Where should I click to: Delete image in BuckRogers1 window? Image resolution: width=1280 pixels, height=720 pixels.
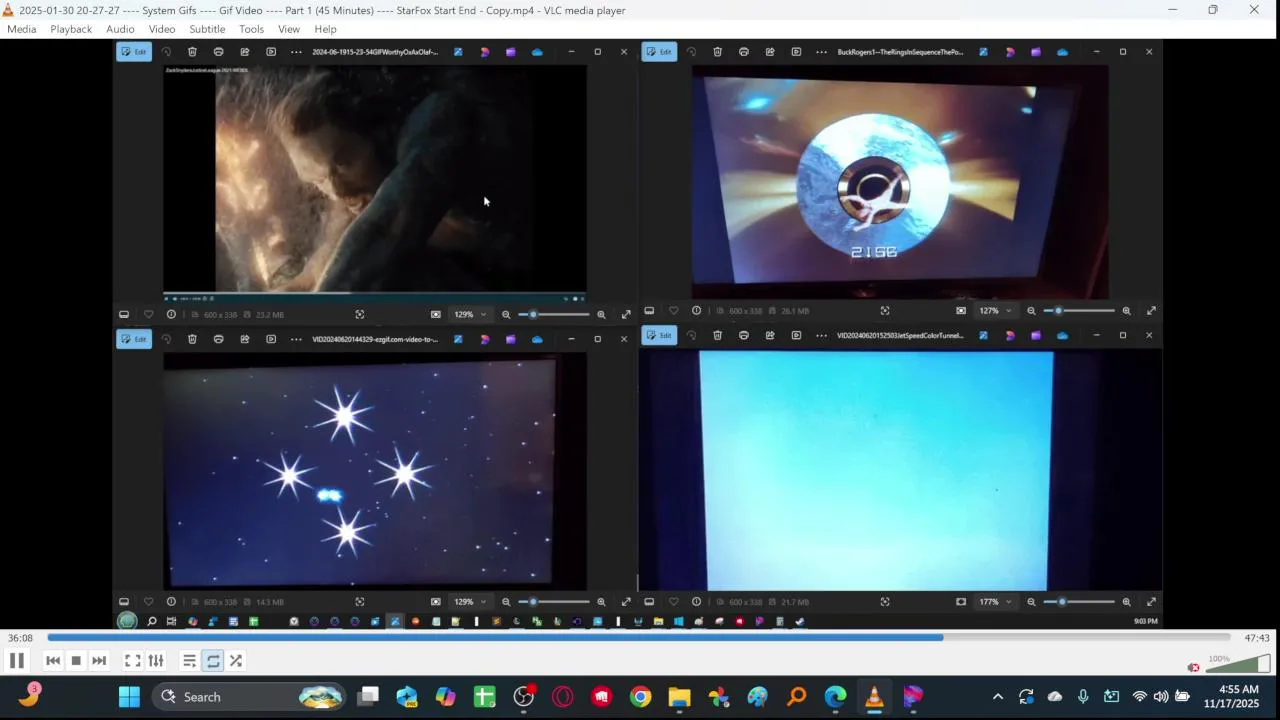click(x=717, y=52)
